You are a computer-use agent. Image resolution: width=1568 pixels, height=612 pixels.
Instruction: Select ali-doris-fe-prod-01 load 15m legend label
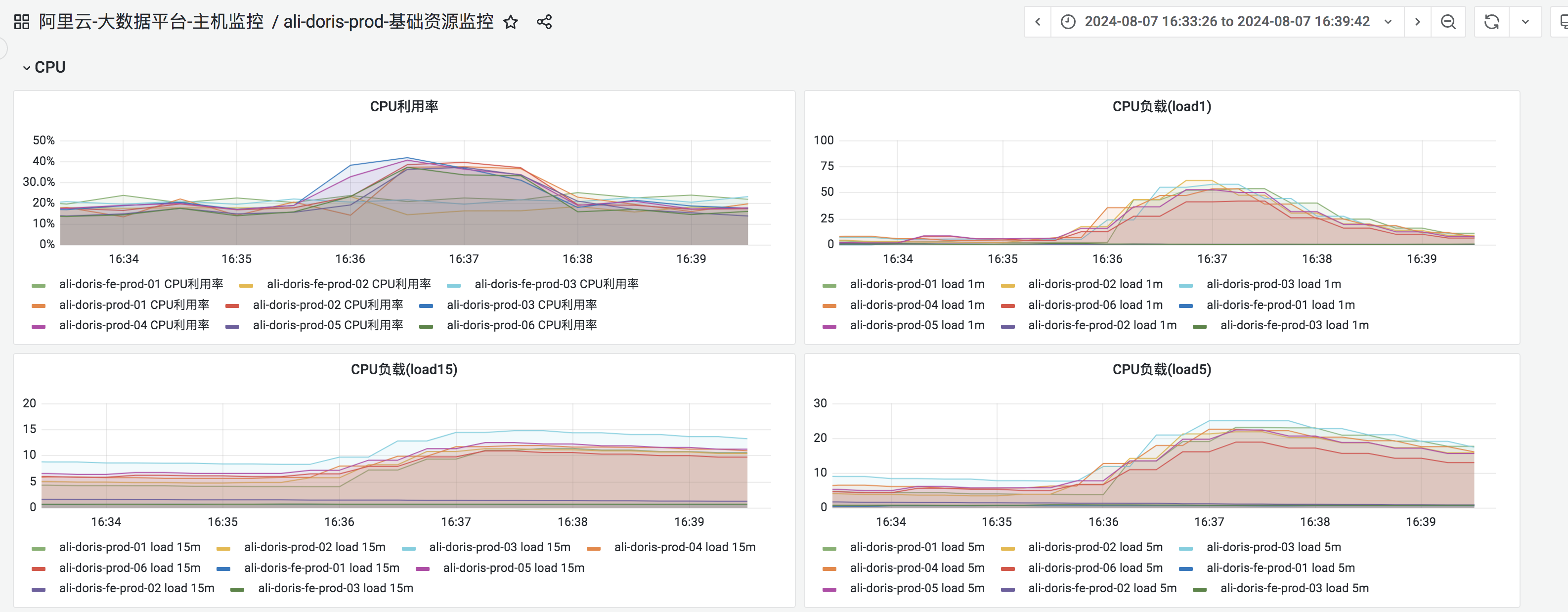tap(322, 568)
